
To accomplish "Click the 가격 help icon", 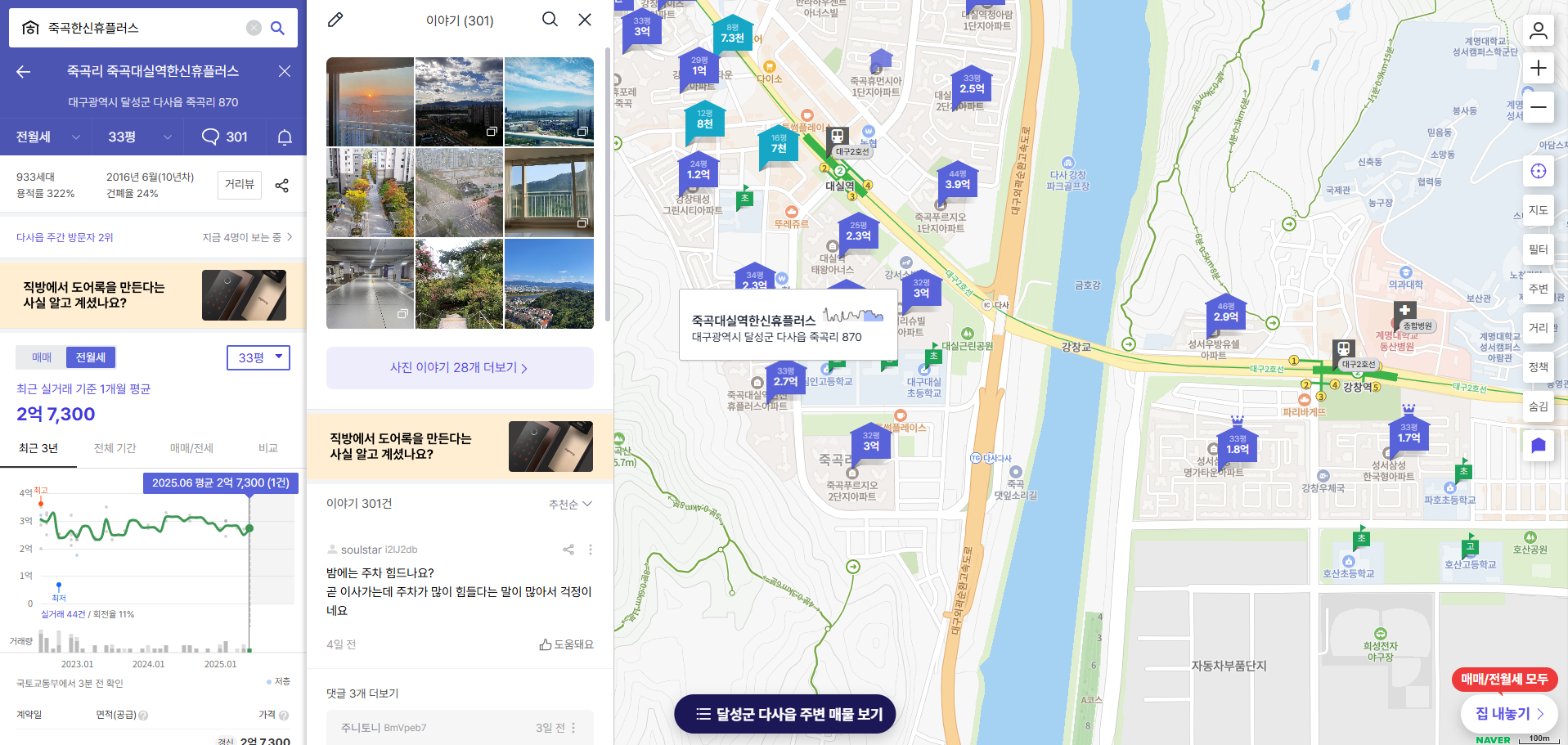I will 284,716.
